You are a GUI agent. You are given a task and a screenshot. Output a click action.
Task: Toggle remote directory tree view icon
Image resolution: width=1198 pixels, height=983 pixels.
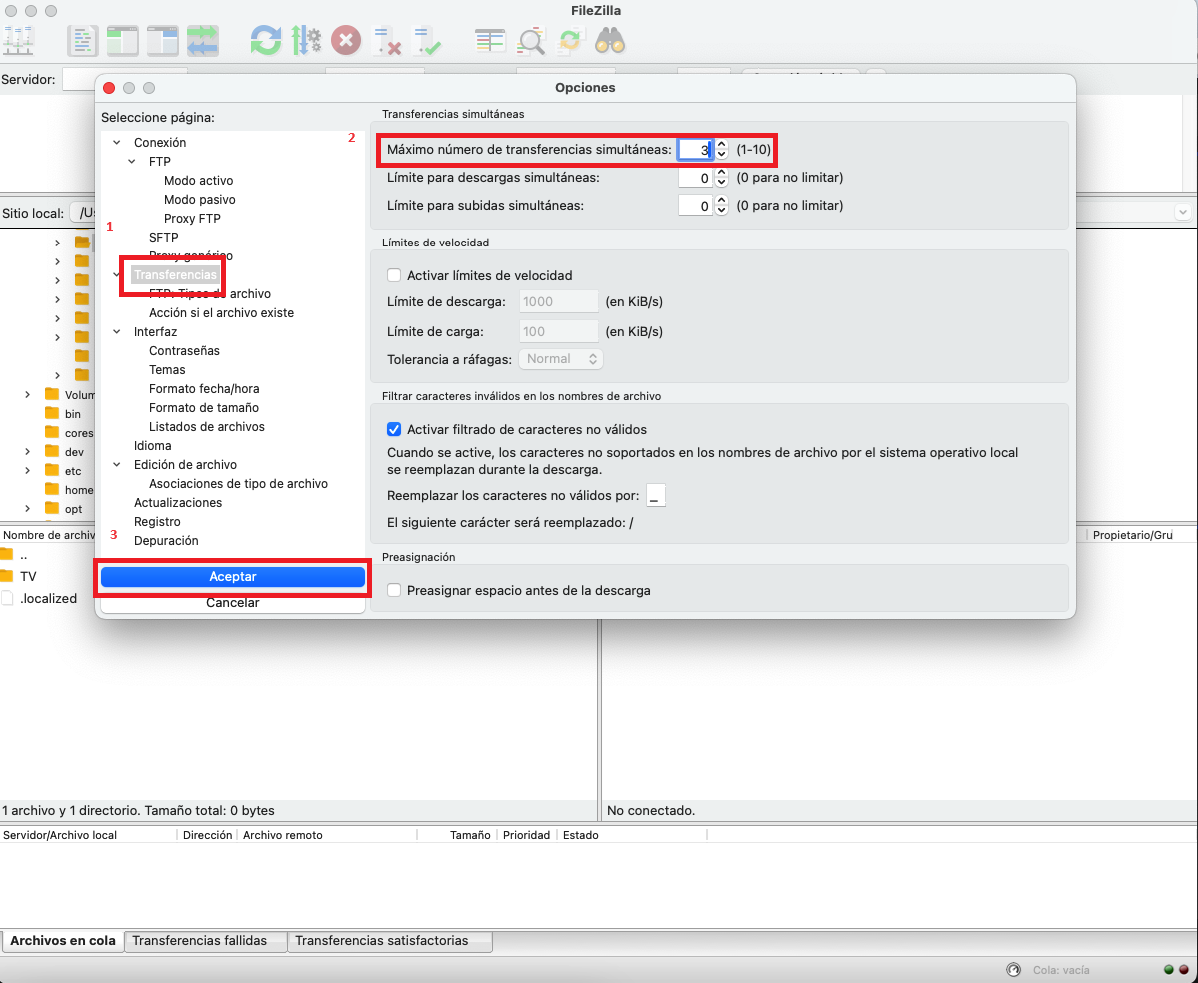tap(162, 40)
